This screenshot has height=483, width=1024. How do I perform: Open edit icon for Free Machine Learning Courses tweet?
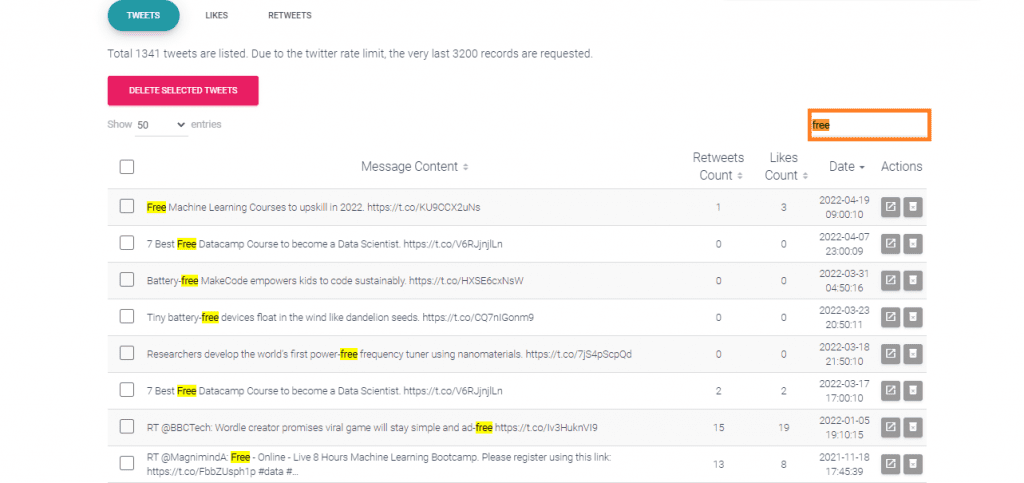tap(890, 208)
